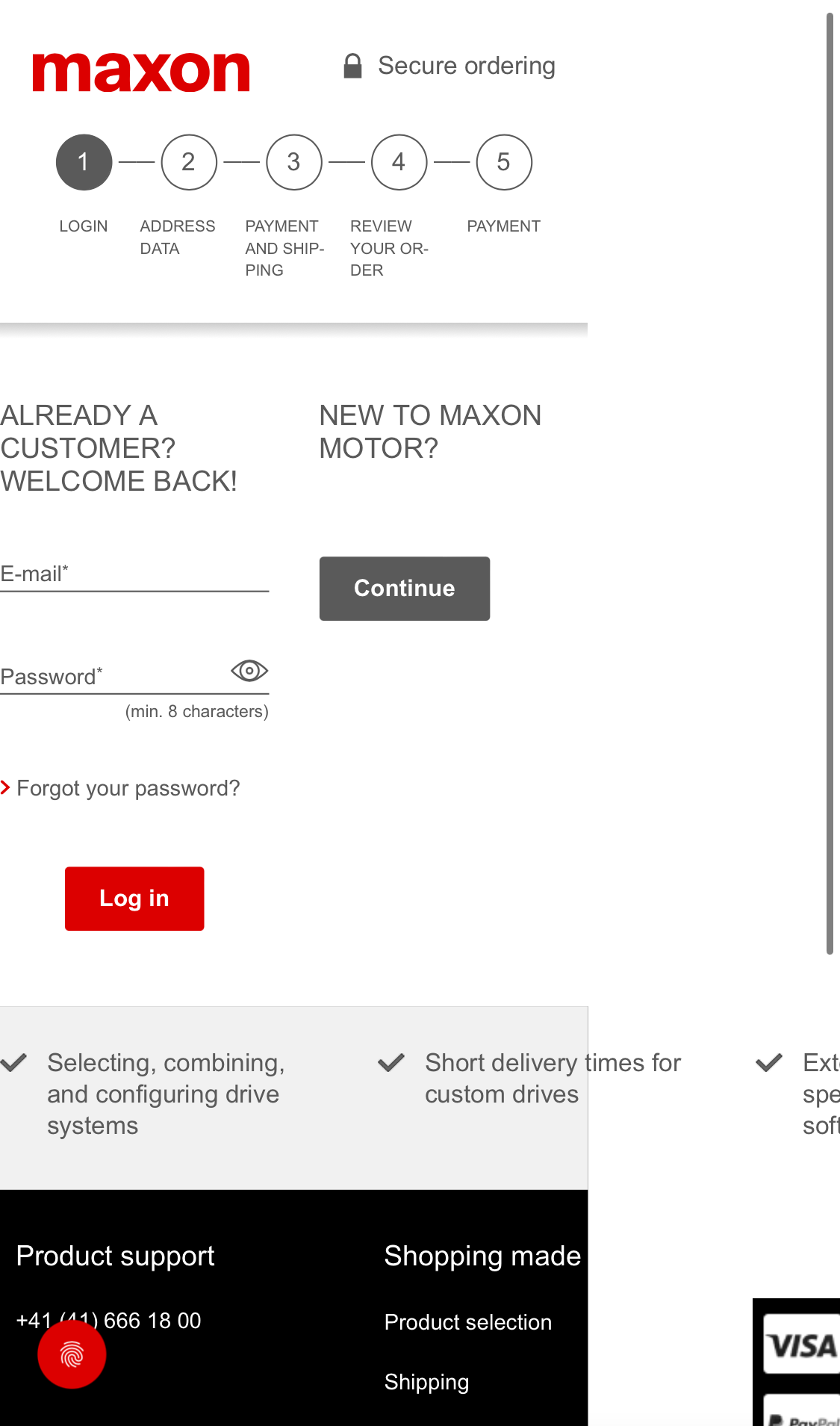Click the checkmark beside Short delivery times

click(x=391, y=1062)
